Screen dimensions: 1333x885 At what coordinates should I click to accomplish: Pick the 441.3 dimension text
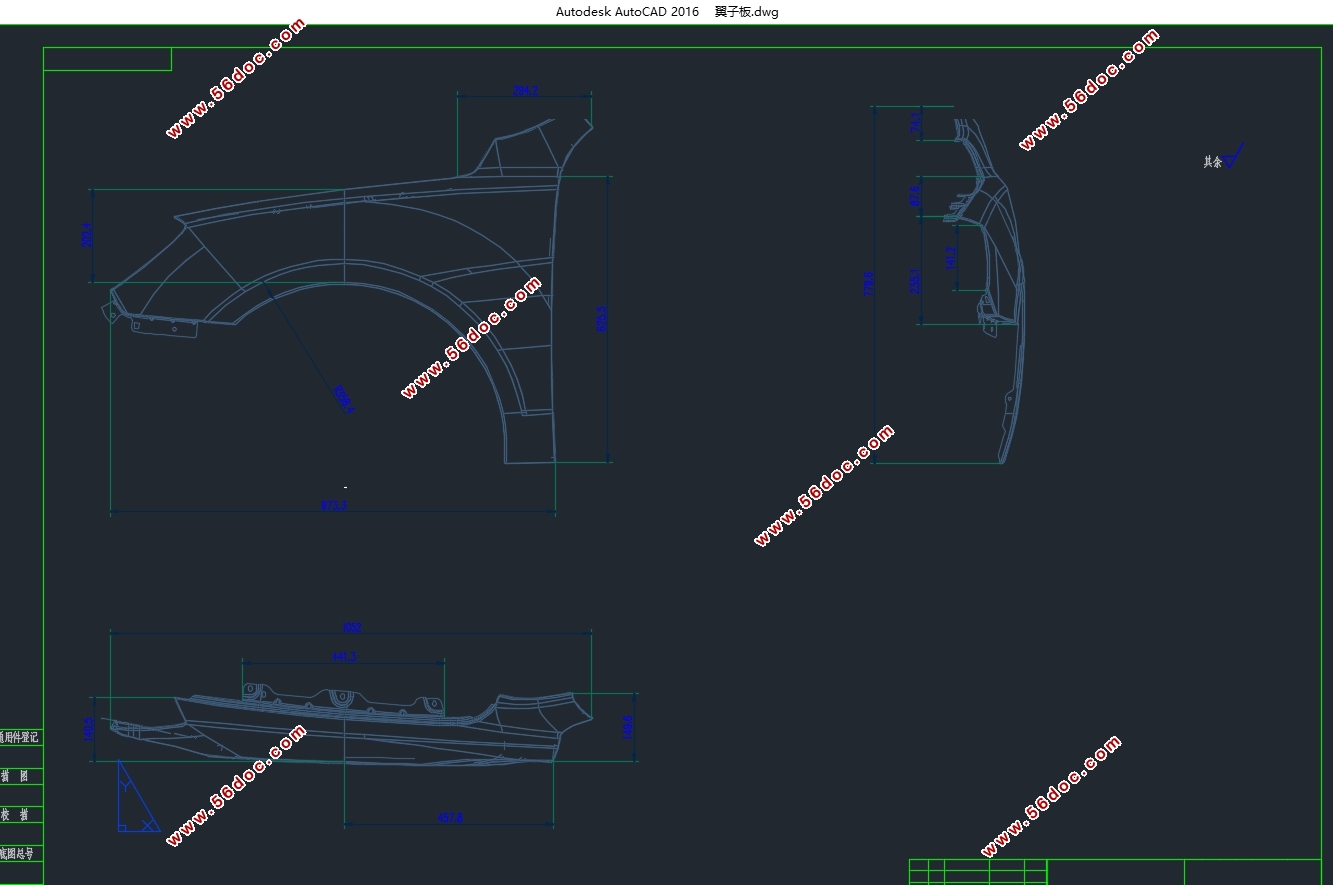pos(344,657)
